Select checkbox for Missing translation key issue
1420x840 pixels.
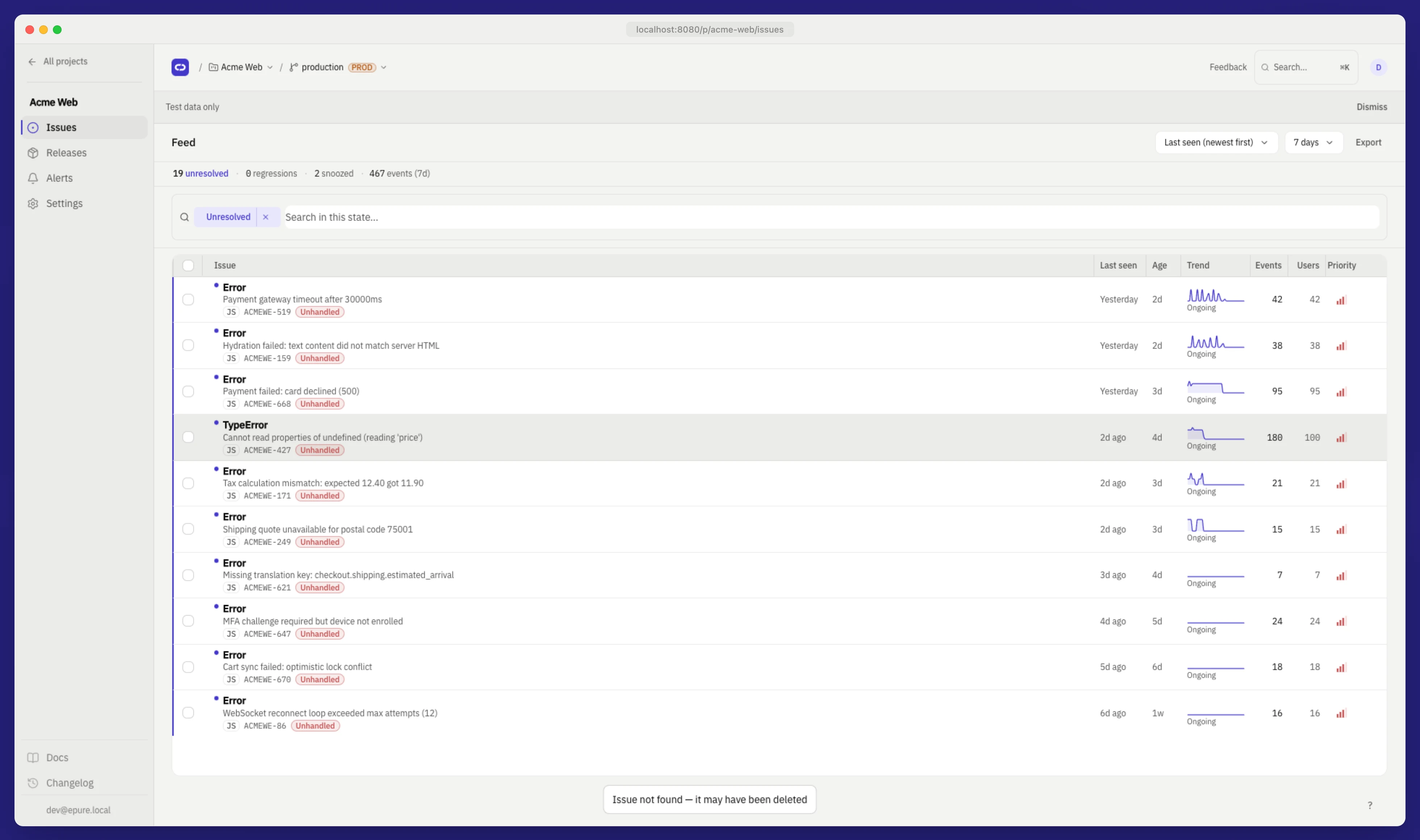click(188, 575)
